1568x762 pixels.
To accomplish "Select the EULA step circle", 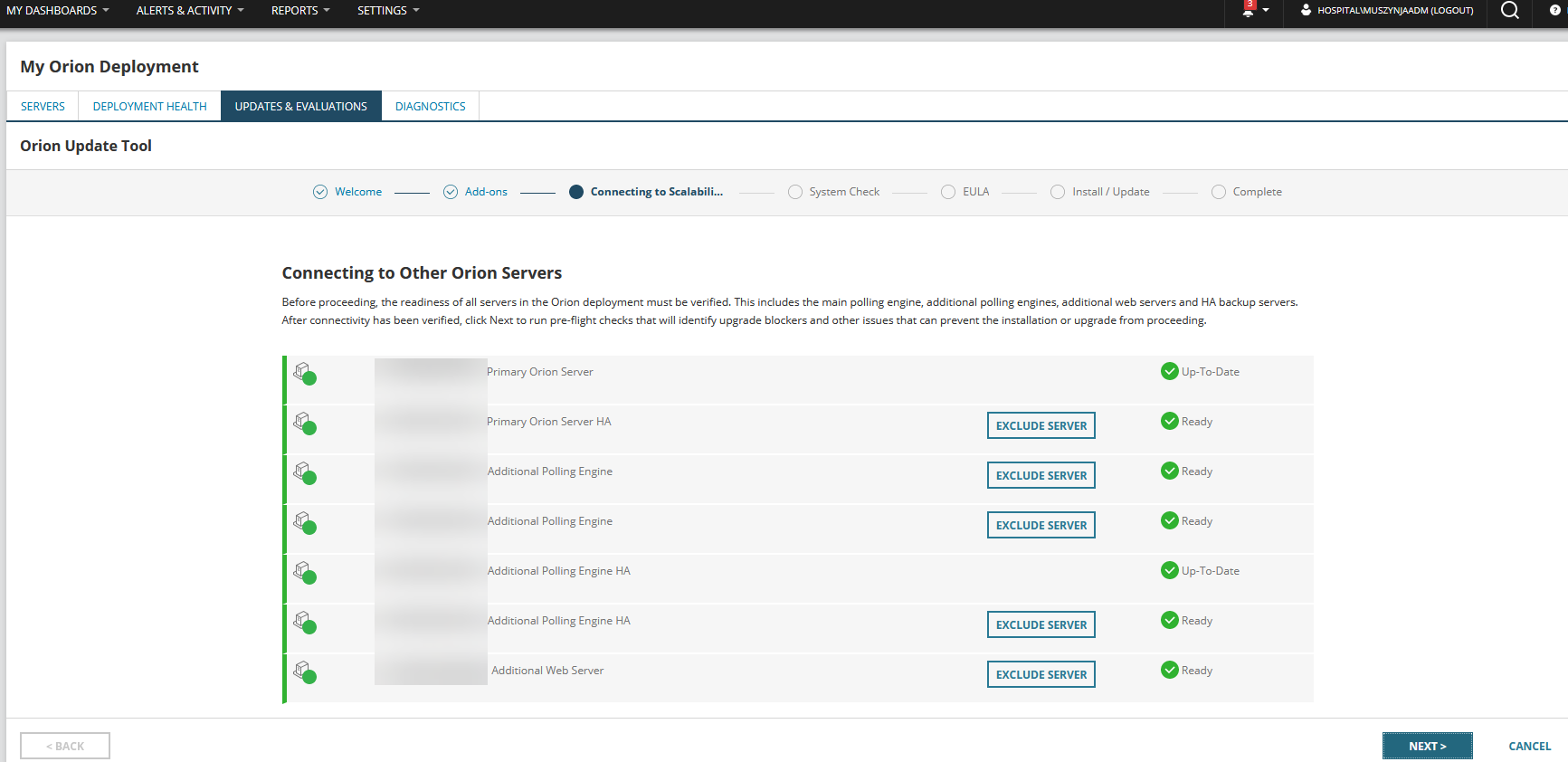I will pos(948,192).
